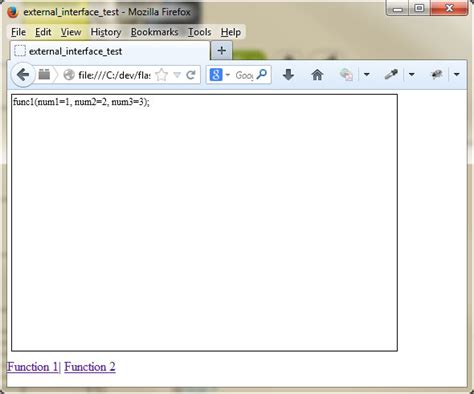474x394 pixels.
Task: Select the external_interface_test tab
Action: 110,51
